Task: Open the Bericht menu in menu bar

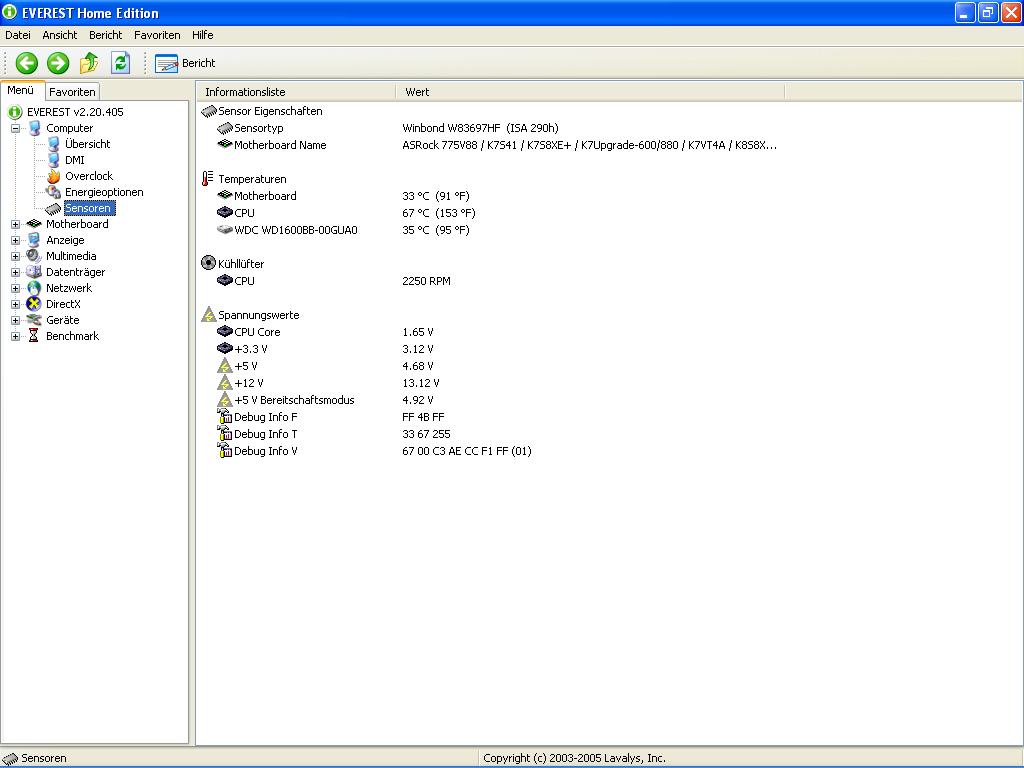Action: [106, 35]
